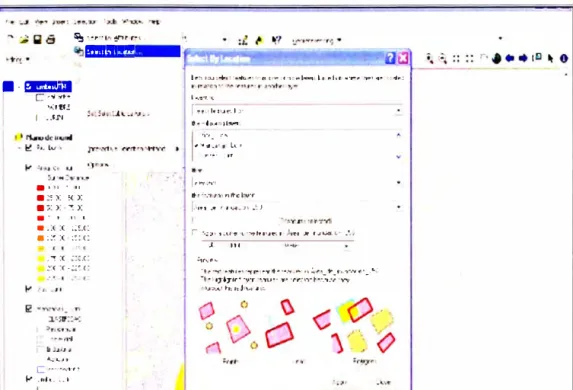Click the blue Identify info tool
Viewport: 573px width, 390px height.
pos(564,58)
